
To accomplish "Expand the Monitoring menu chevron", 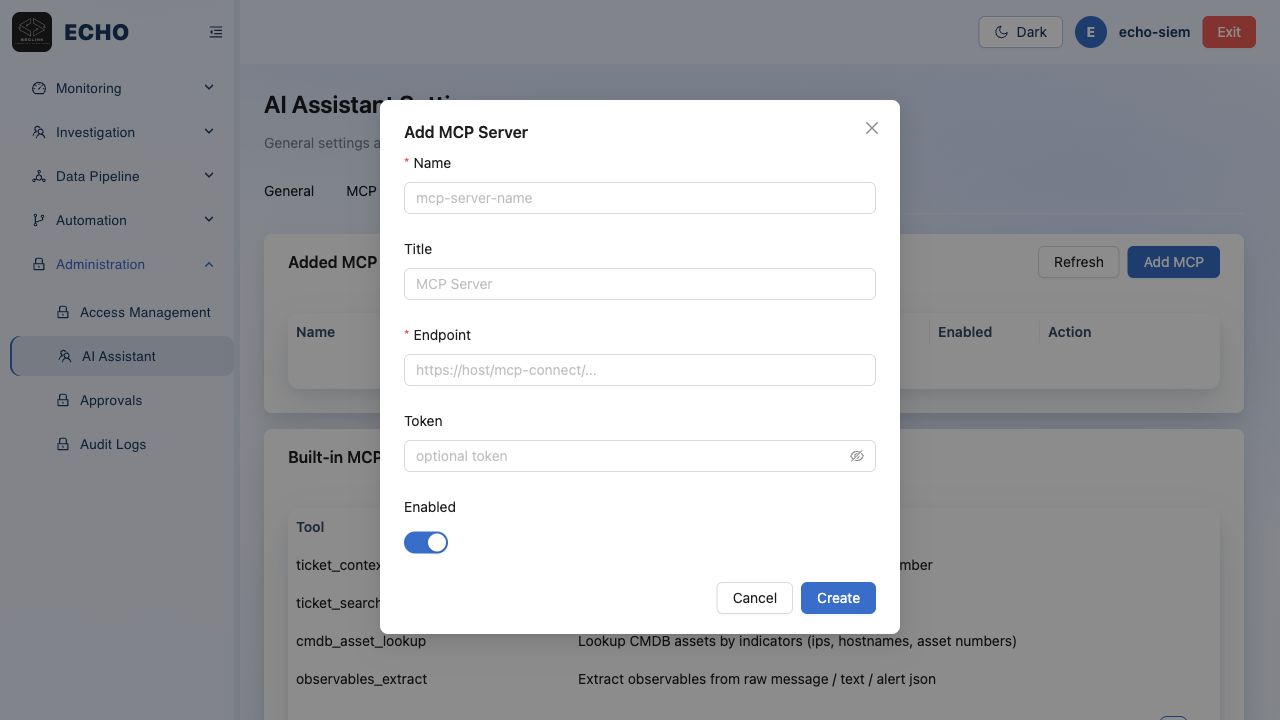I will pyautogui.click(x=209, y=88).
